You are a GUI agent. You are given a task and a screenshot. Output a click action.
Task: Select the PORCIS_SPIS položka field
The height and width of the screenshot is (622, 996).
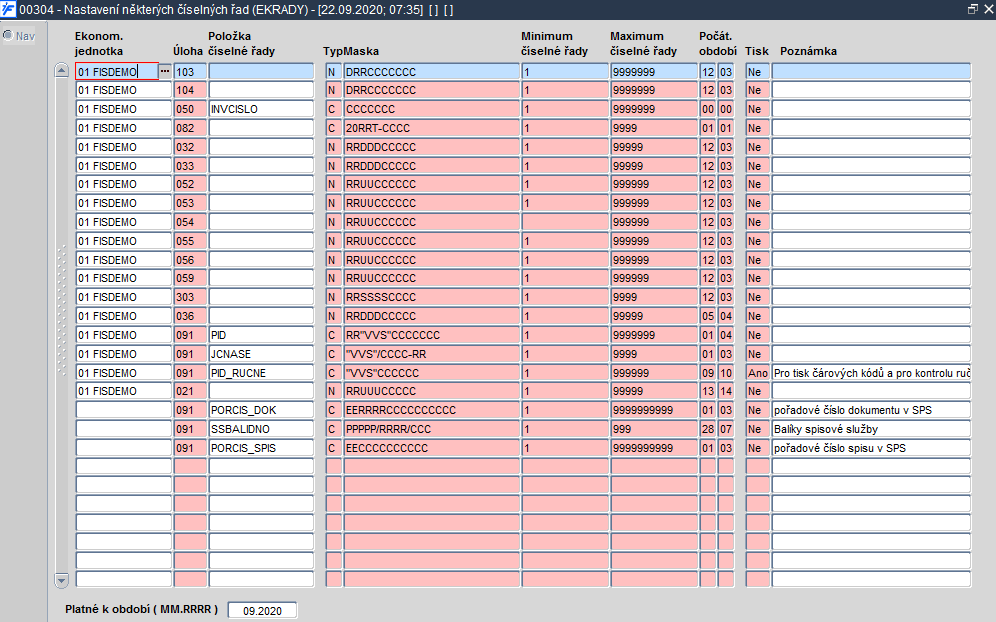261,449
